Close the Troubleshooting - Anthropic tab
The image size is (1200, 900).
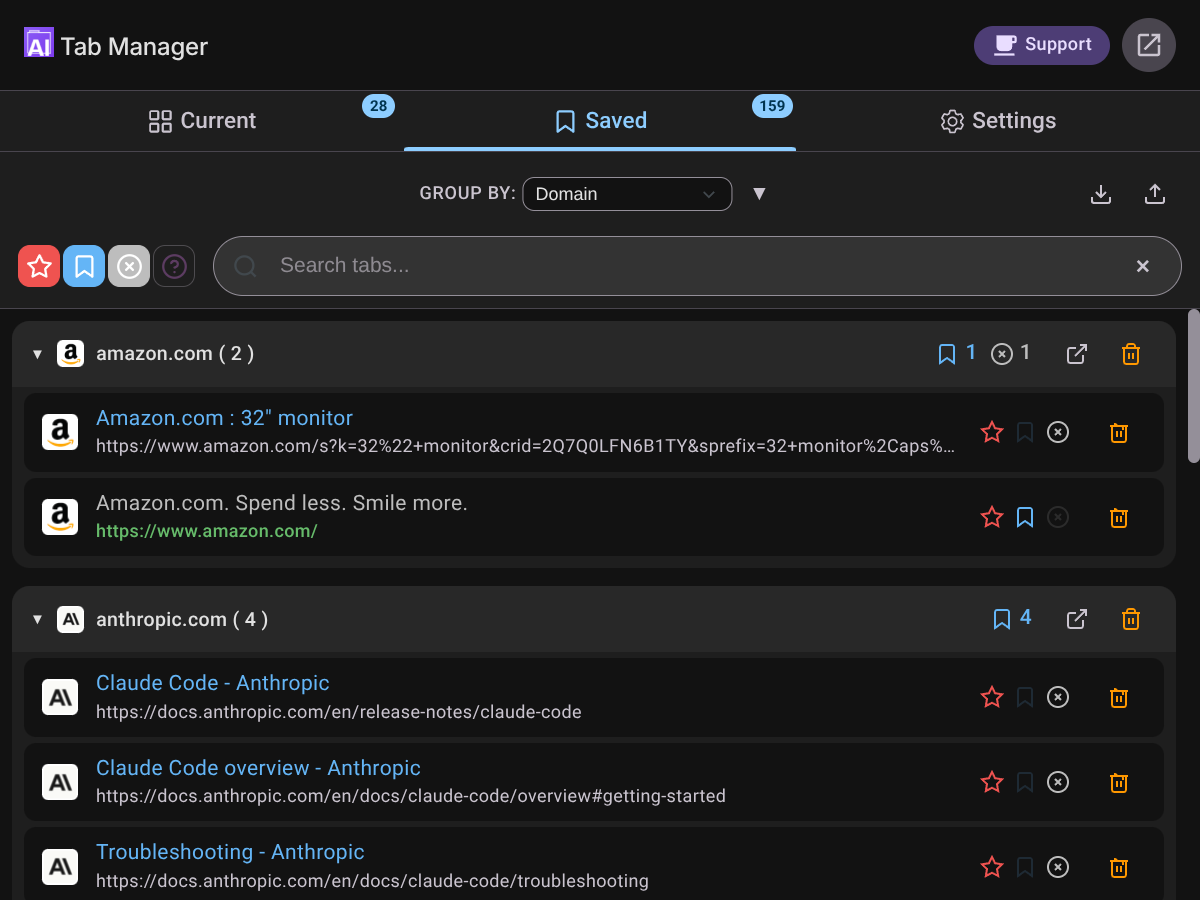[x=1058, y=867]
